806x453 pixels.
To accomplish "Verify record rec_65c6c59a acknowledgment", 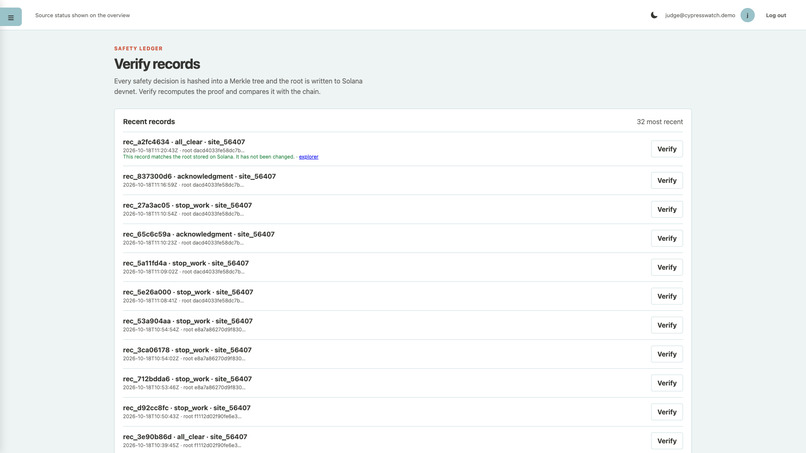I will 667,239.
